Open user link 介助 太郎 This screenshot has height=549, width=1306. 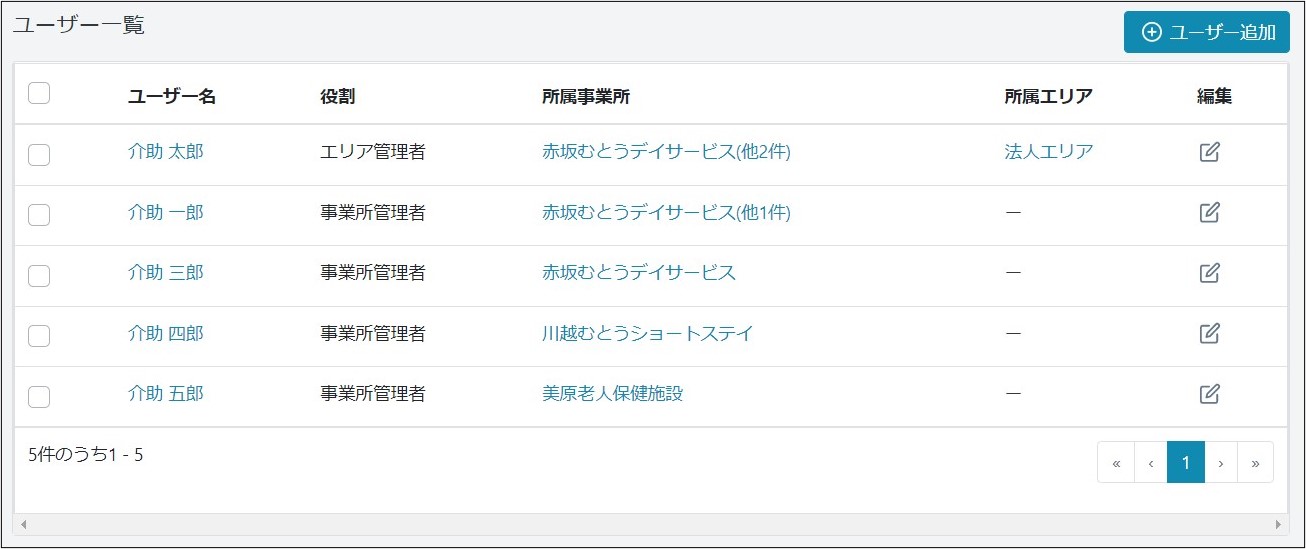(165, 152)
